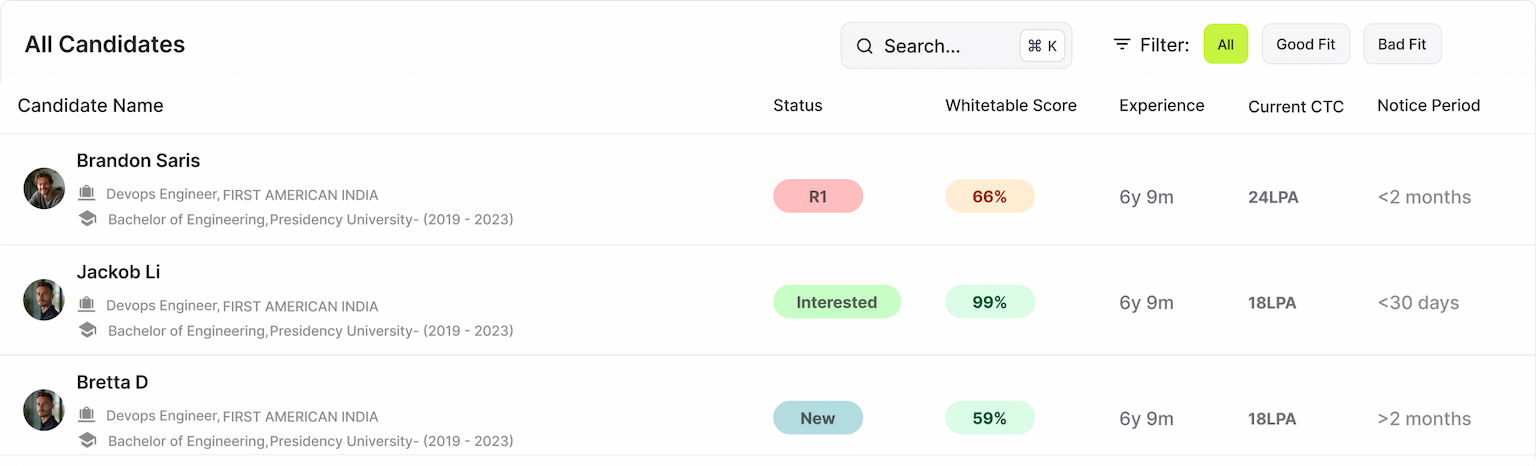Open Jackob Li's Interested status badge
Viewport: 1536px width, 466px height.
pyautogui.click(x=837, y=302)
